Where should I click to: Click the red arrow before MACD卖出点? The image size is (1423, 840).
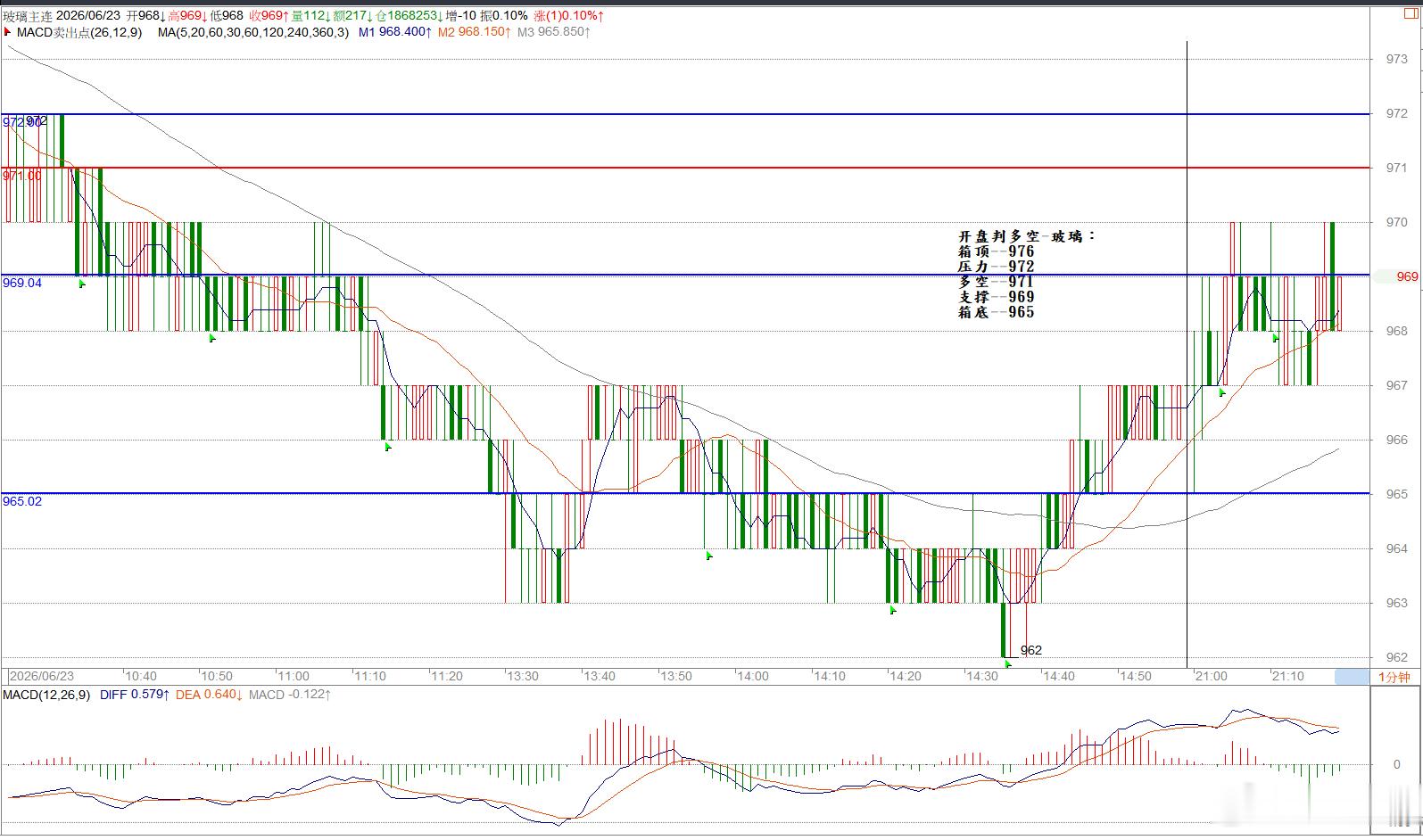(8, 32)
